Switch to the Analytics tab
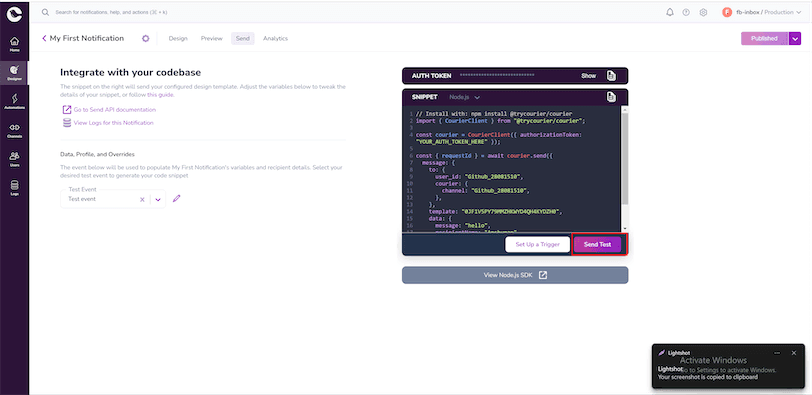The width and height of the screenshot is (812, 395). pyautogui.click(x=275, y=38)
